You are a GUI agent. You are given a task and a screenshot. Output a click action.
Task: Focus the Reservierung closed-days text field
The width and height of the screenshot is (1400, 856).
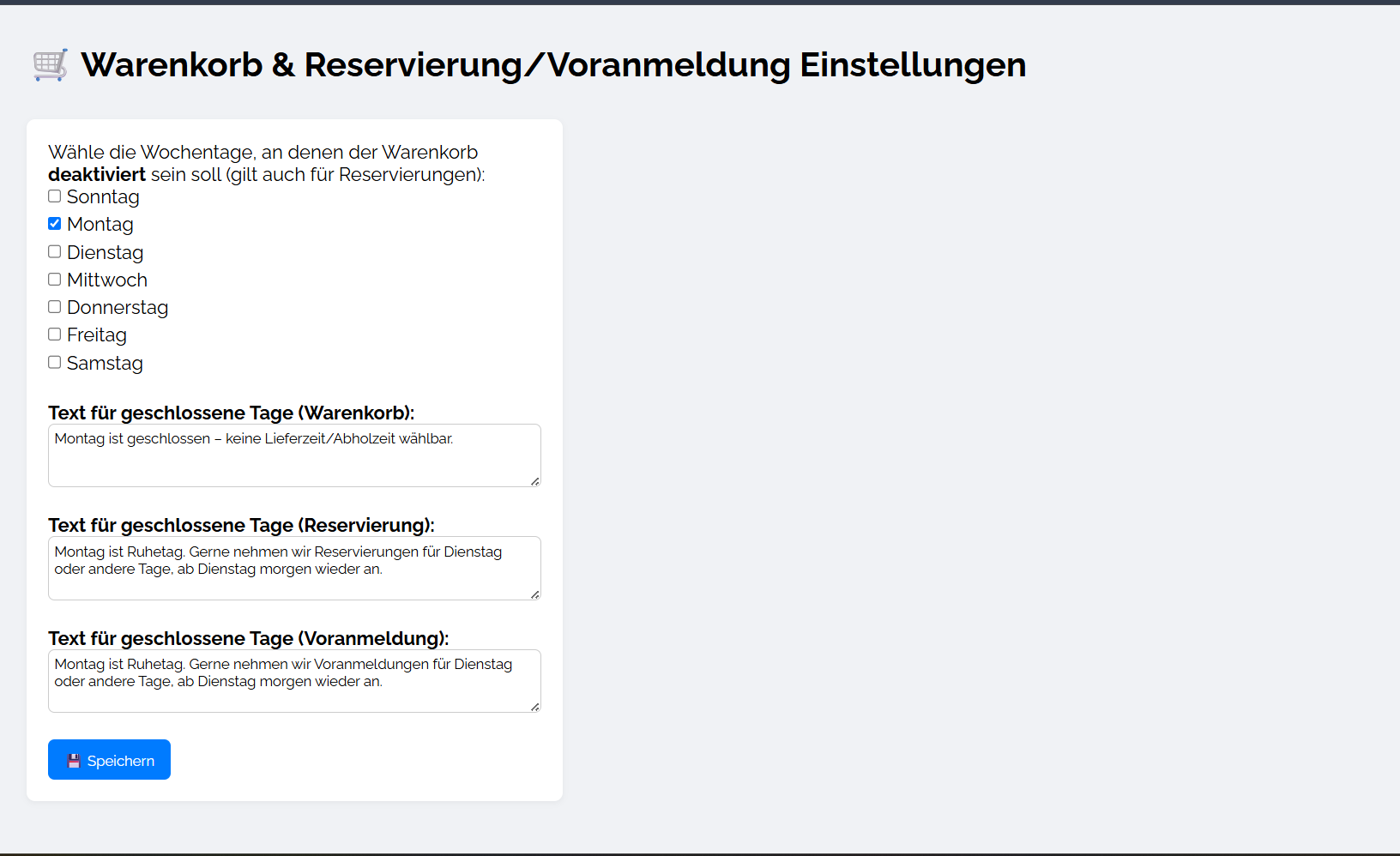pyautogui.click(x=294, y=568)
